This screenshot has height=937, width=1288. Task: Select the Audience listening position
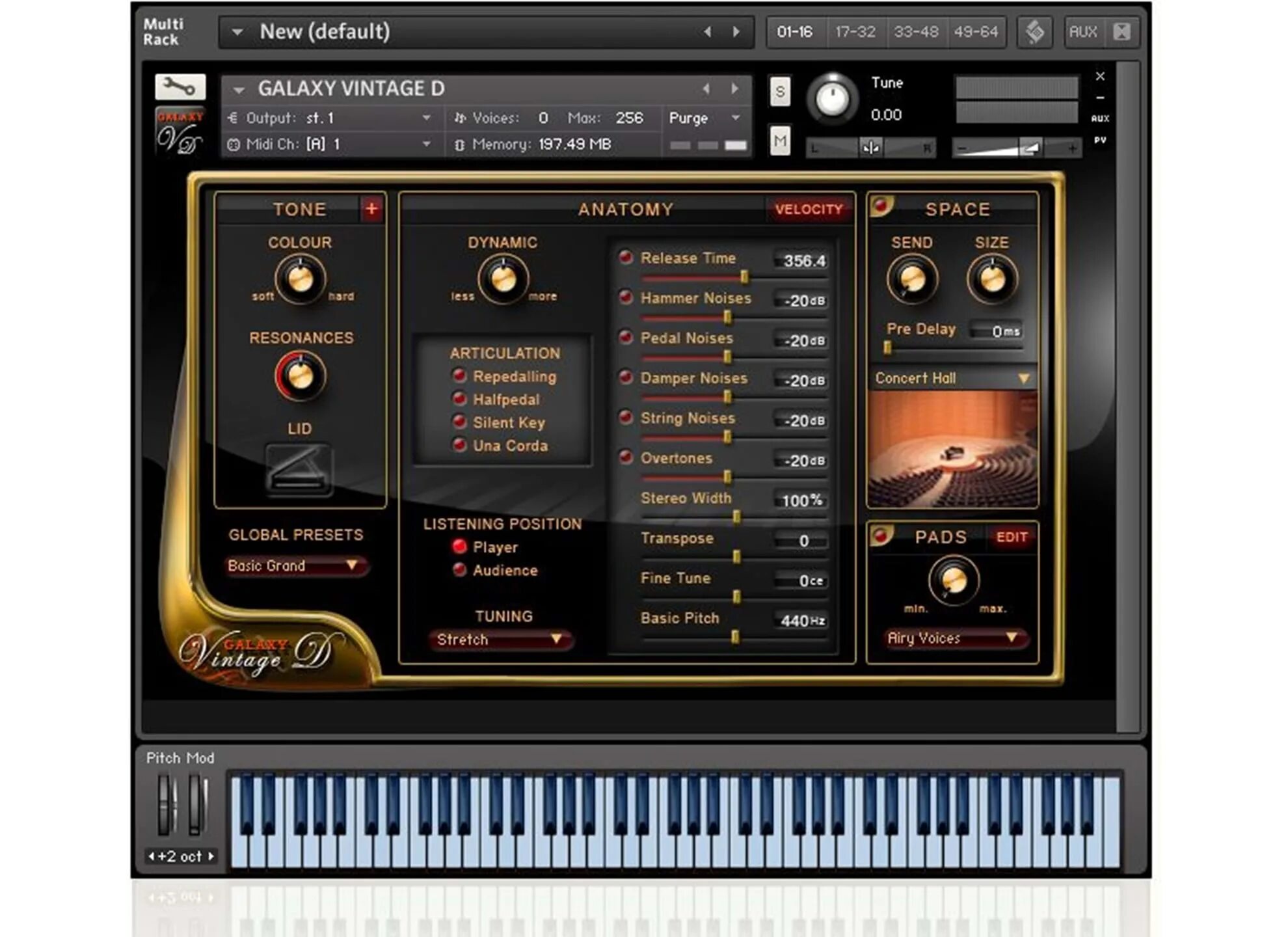point(459,570)
